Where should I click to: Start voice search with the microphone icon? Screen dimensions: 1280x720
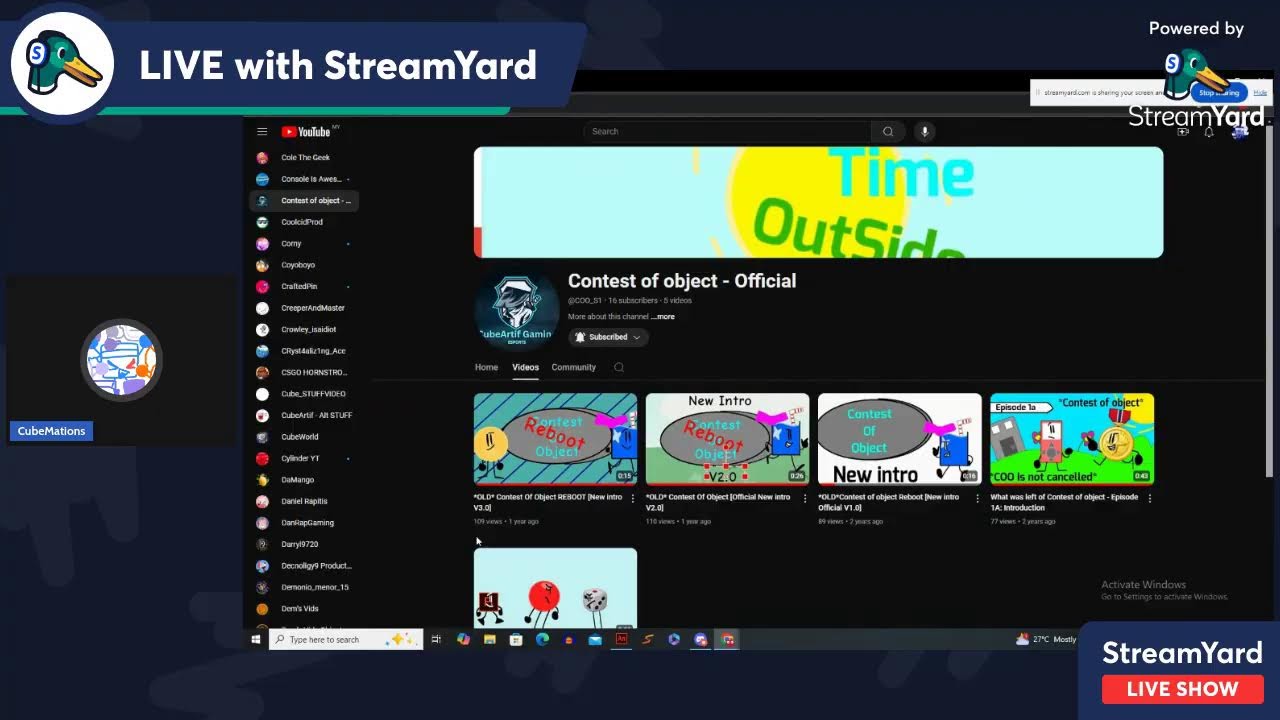tap(925, 132)
